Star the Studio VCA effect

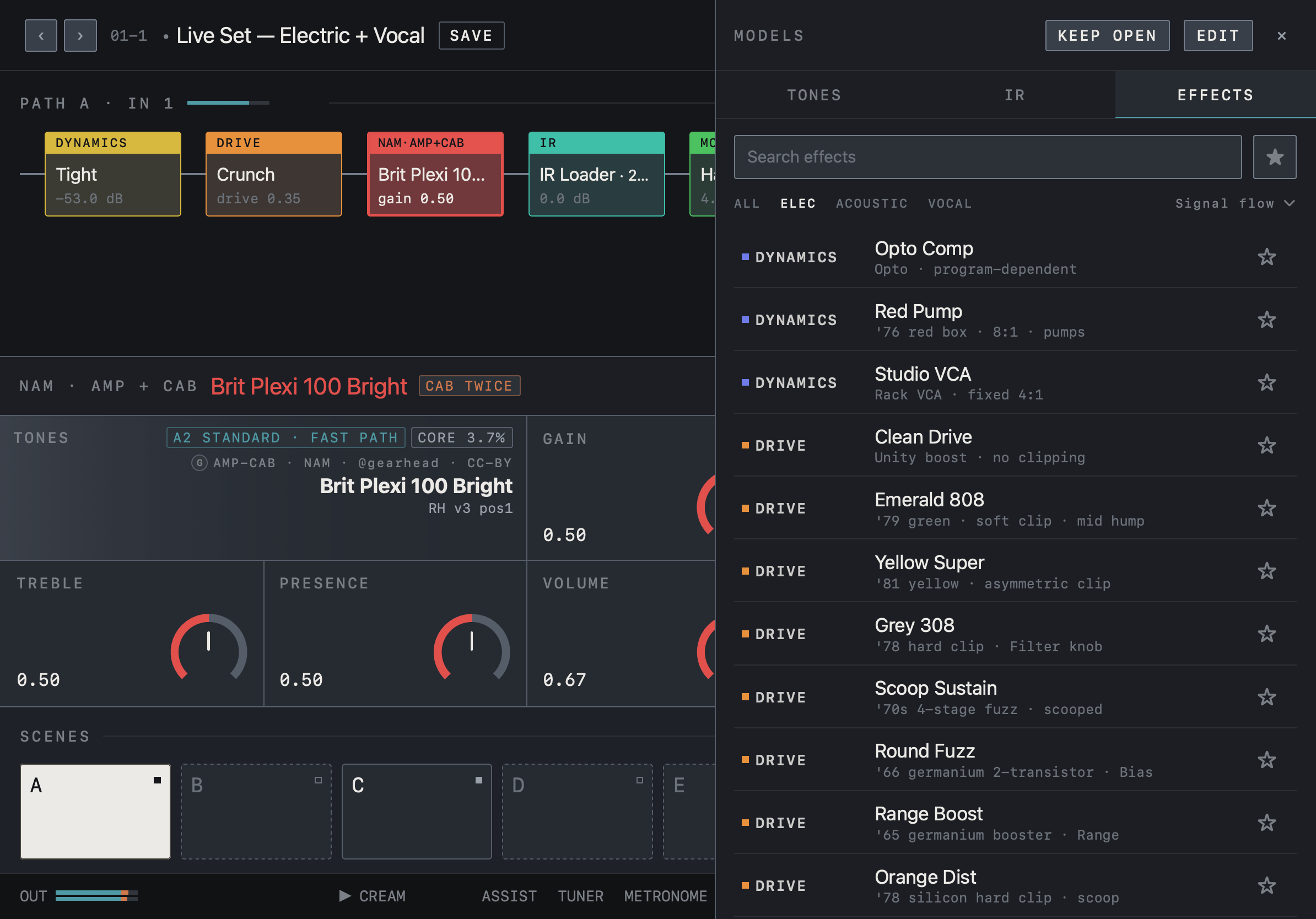point(1267,382)
